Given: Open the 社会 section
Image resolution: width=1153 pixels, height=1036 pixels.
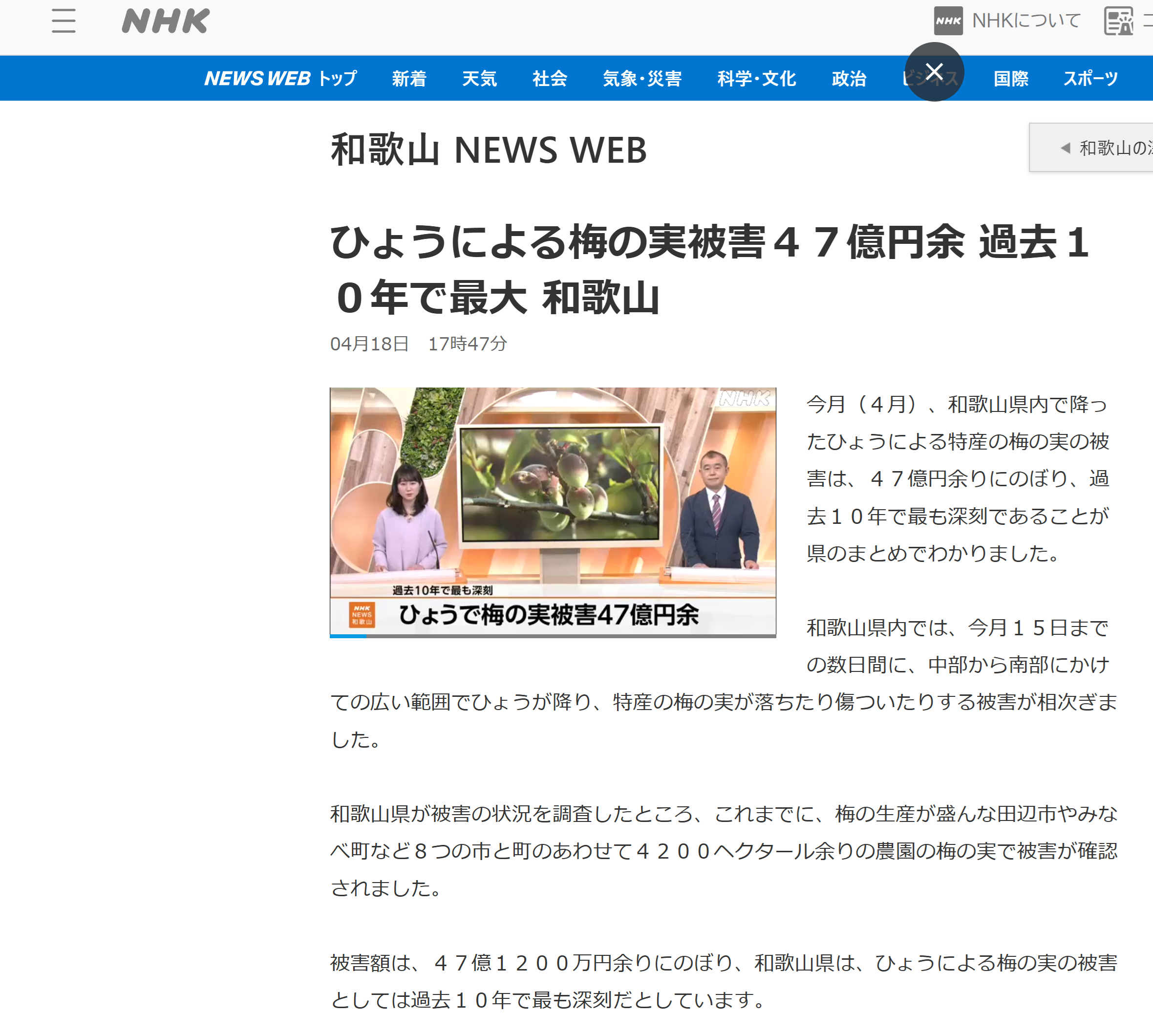Looking at the screenshot, I should [x=550, y=79].
